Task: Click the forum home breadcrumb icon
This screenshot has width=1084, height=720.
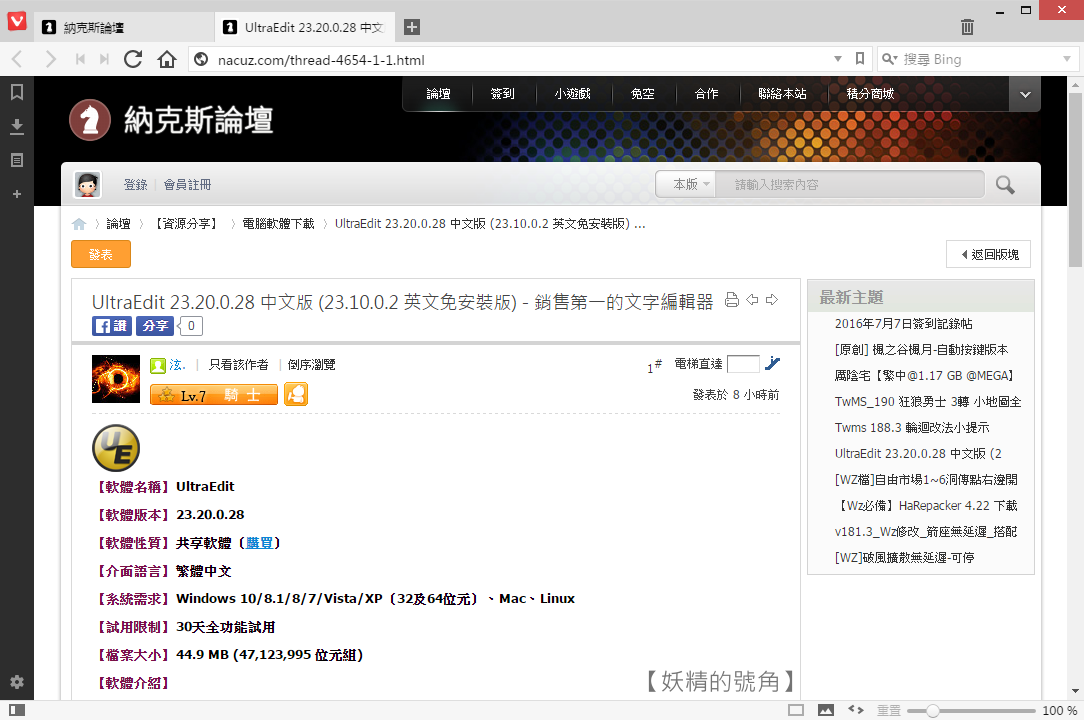Action: coord(79,224)
